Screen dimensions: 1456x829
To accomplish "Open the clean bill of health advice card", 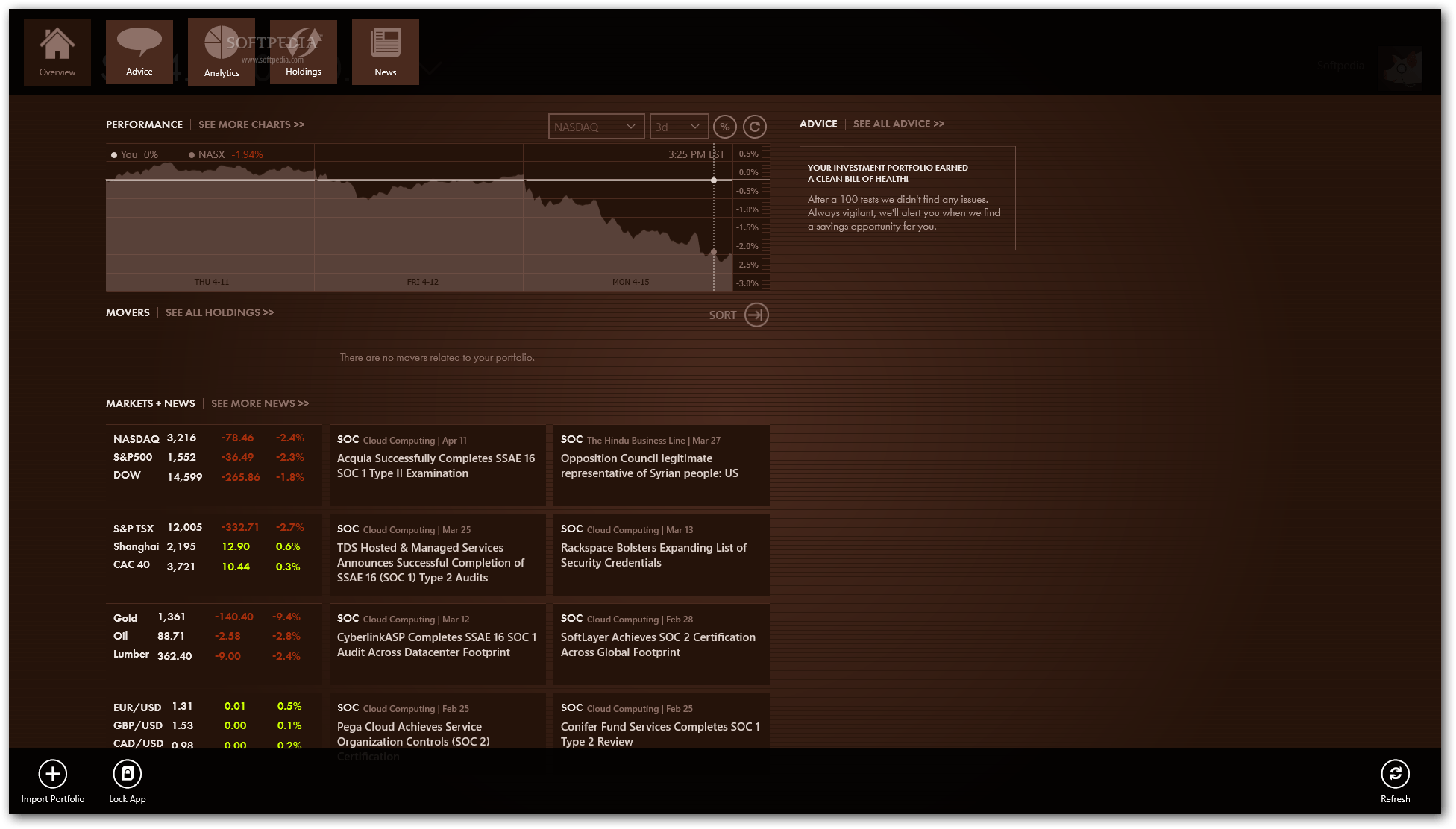I will 907,198.
